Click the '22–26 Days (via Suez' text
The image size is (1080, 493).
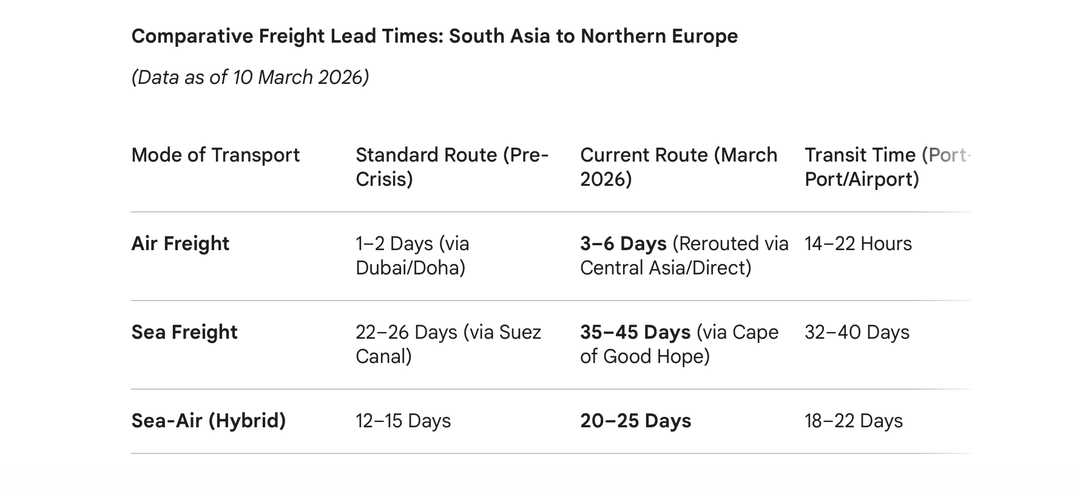(448, 332)
